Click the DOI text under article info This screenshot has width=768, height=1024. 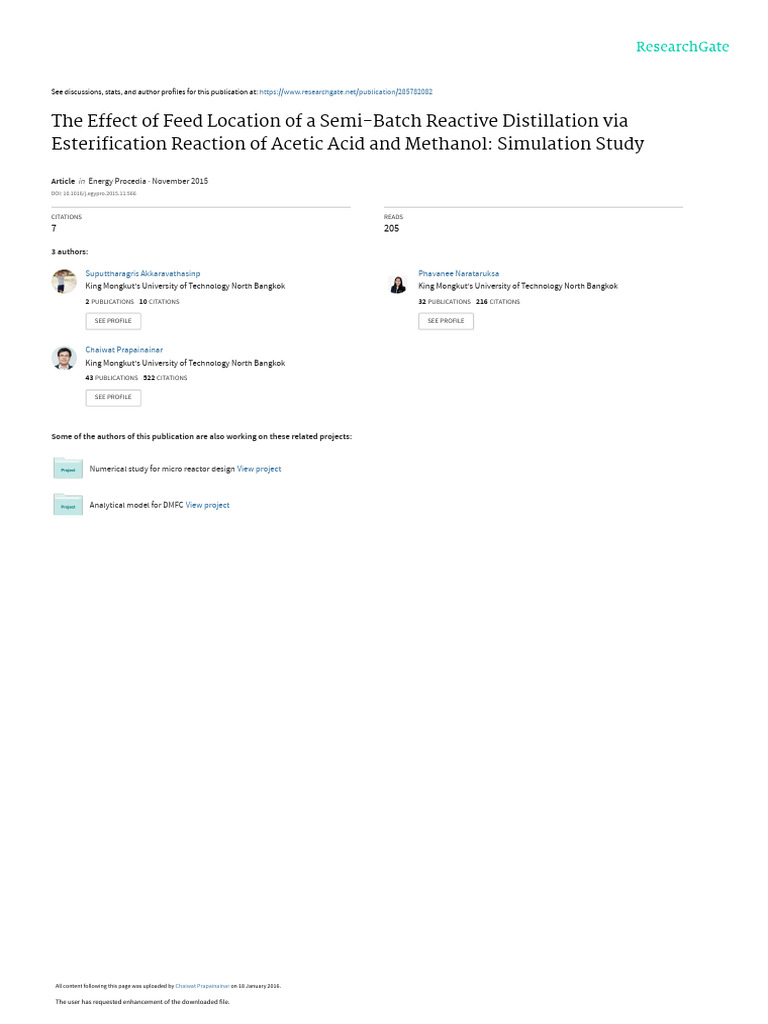click(x=93, y=193)
